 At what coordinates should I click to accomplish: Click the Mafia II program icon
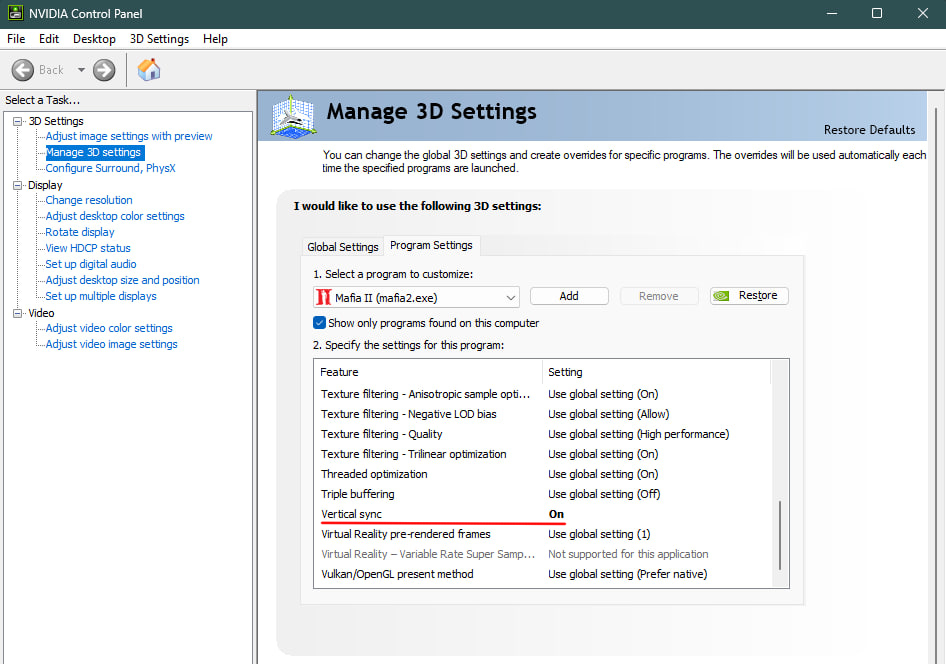tap(324, 297)
